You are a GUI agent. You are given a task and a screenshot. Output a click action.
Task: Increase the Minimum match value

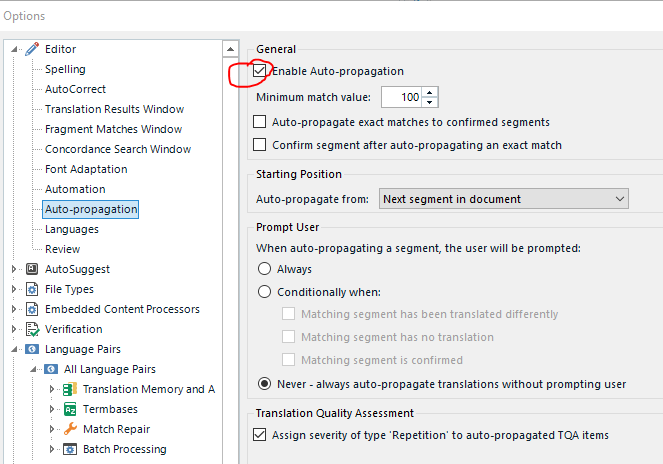click(430, 92)
